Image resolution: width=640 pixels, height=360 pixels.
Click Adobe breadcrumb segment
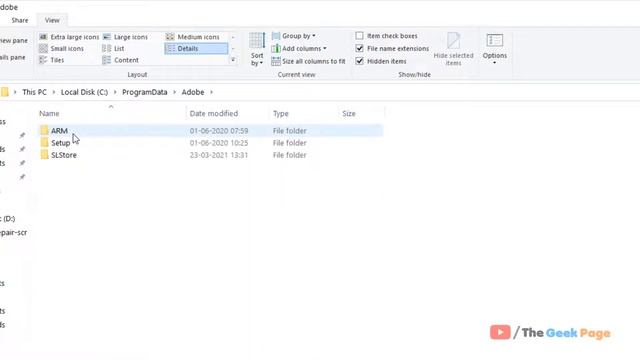[x=193, y=92]
